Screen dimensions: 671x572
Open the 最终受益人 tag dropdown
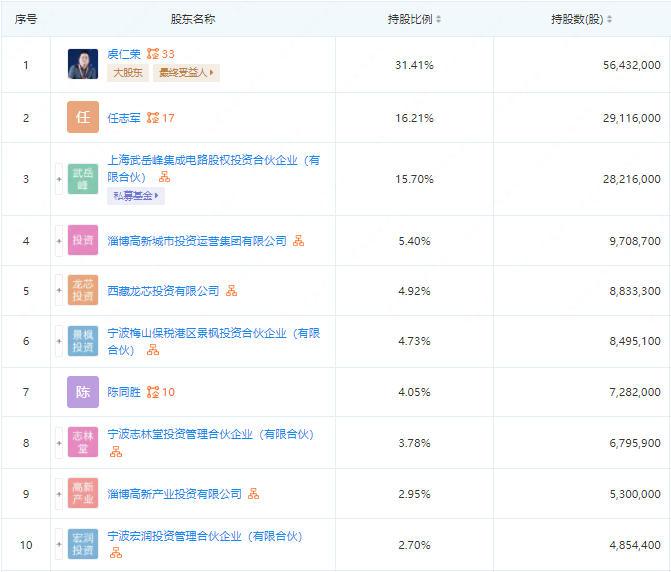pos(186,73)
